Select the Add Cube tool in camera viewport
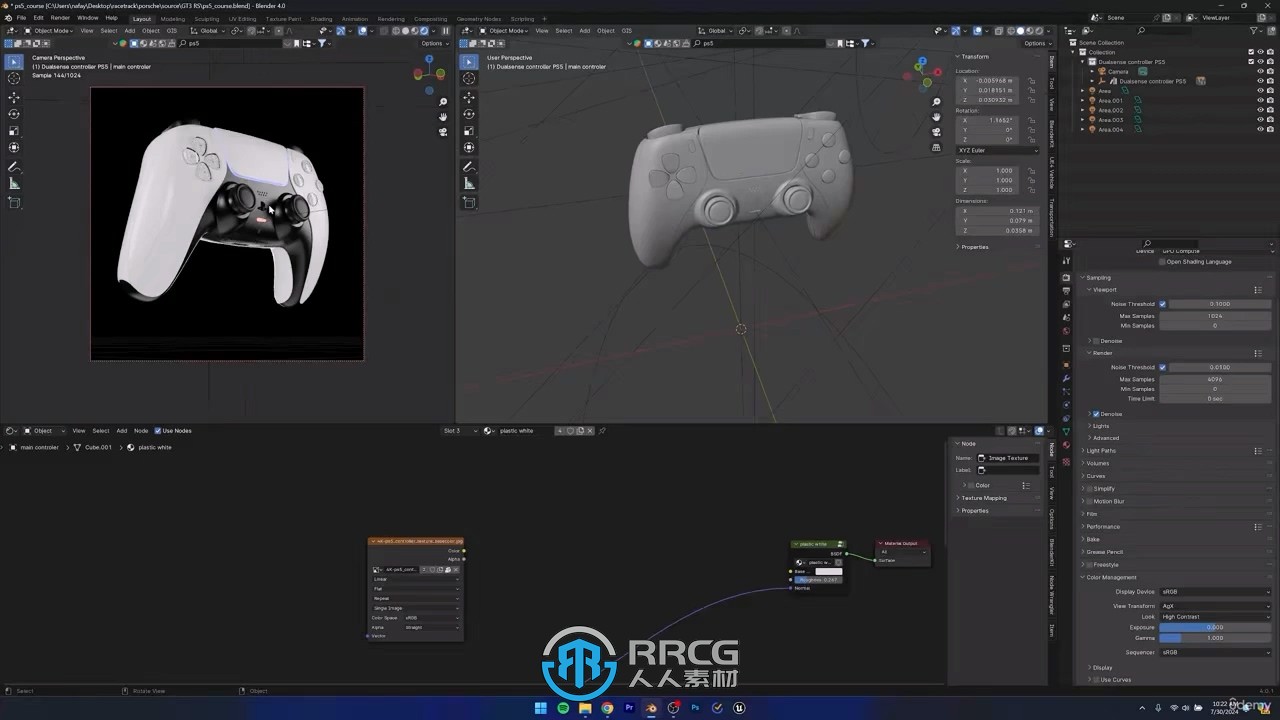Image resolution: width=1280 pixels, height=720 pixels. pos(14,203)
